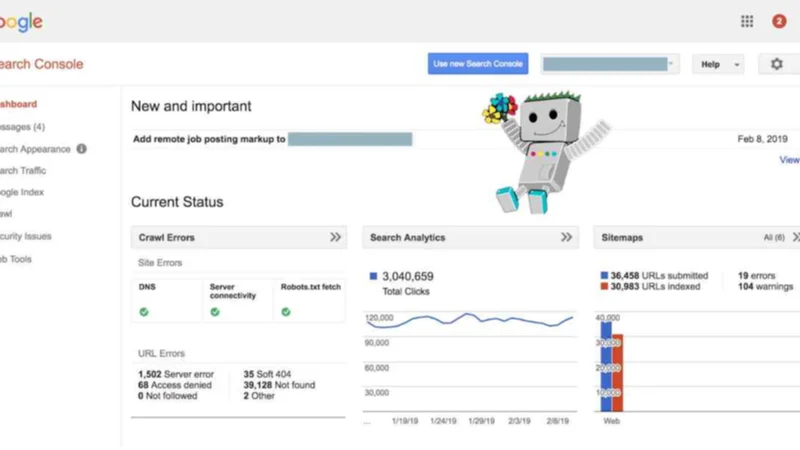Click 104 warnings in Sitemaps

[x=765, y=287]
